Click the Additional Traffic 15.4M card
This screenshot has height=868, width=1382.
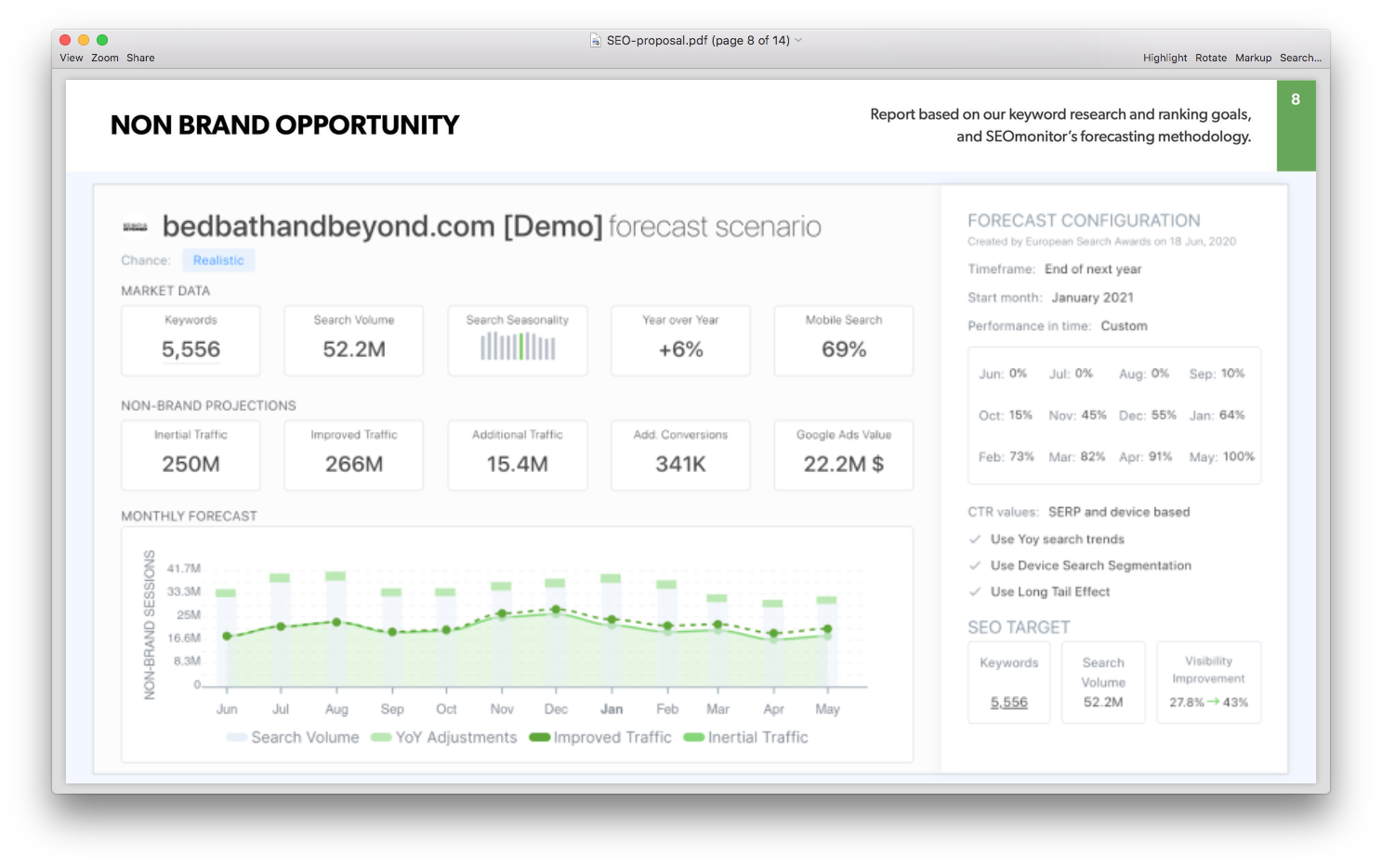(518, 455)
